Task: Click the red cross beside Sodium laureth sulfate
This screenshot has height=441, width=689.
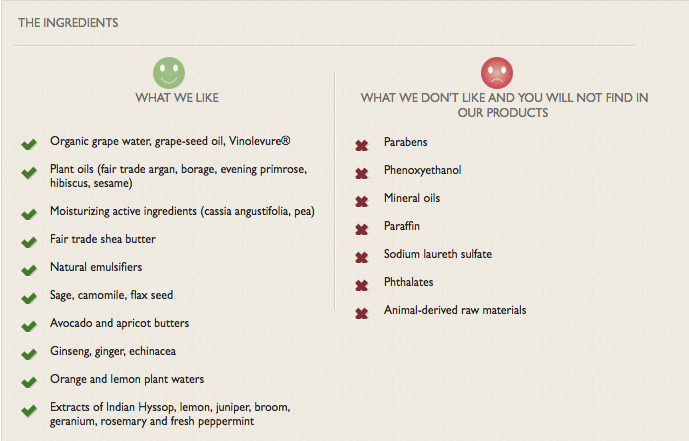Action: (x=362, y=257)
